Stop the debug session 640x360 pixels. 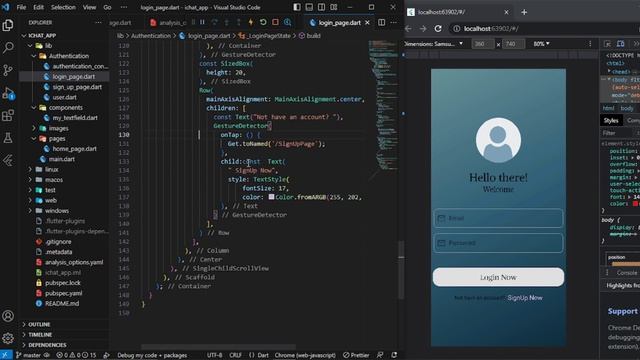tap(276, 22)
